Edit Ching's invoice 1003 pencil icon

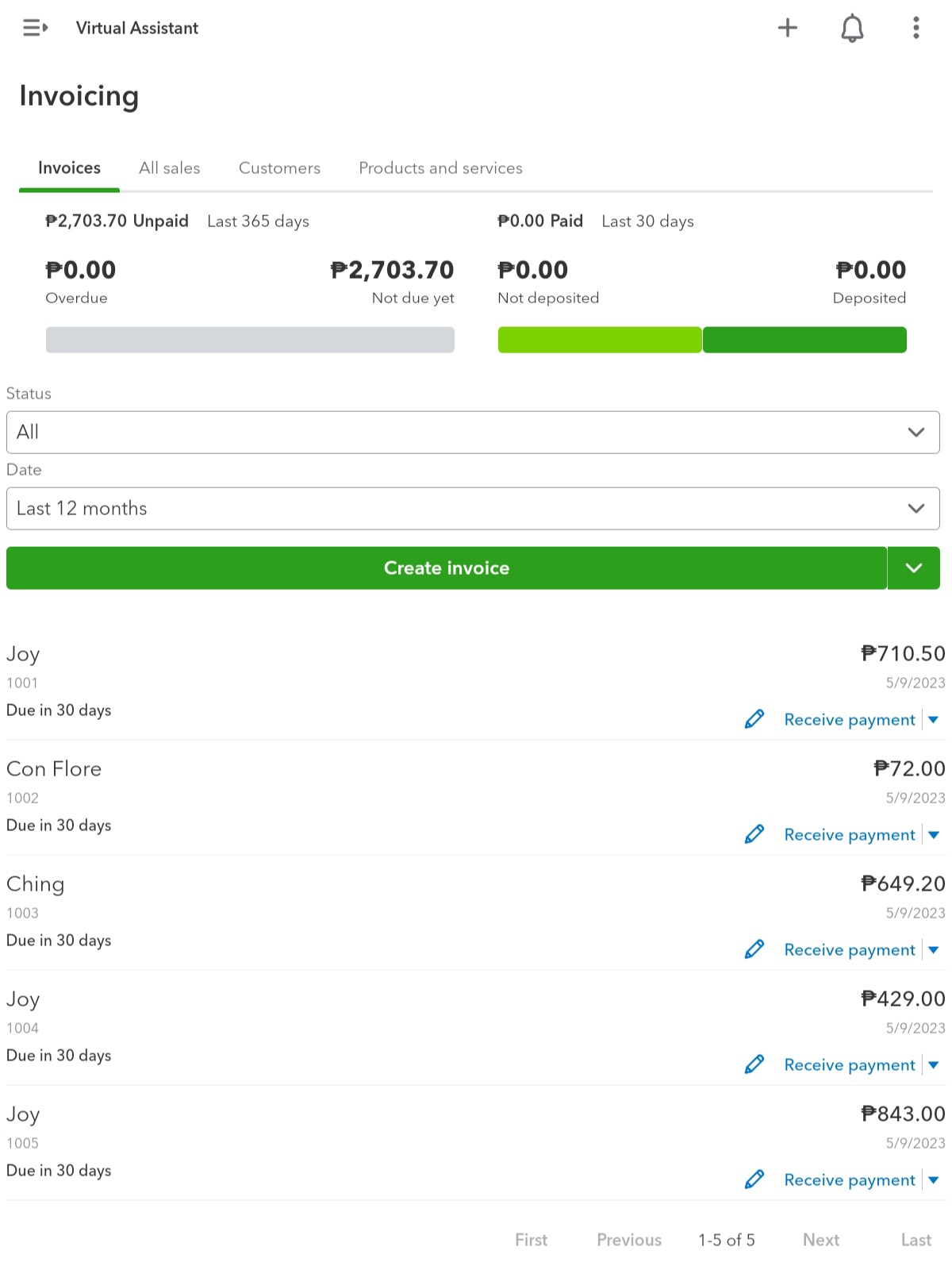pyautogui.click(x=754, y=949)
